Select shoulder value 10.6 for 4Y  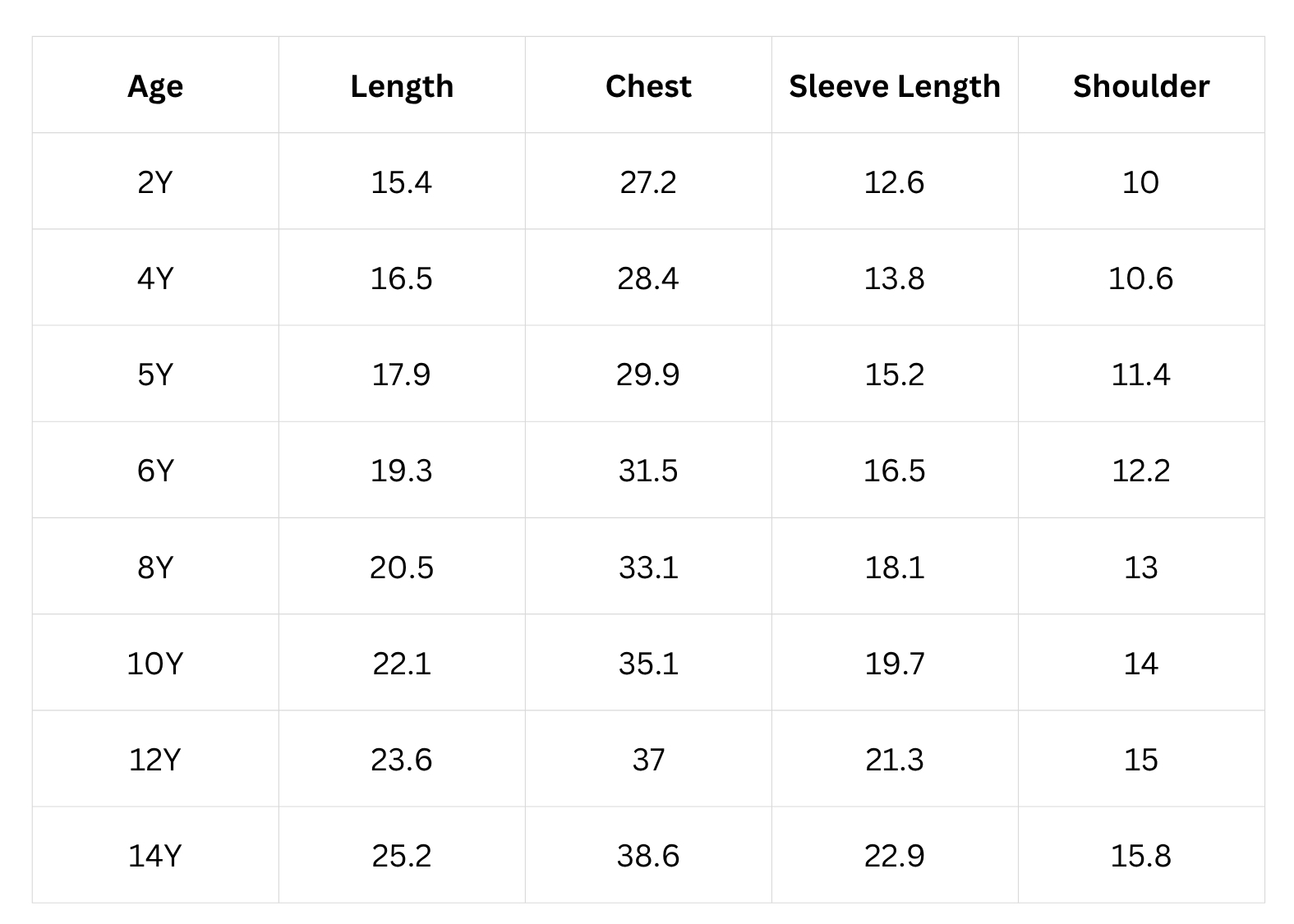point(1141,278)
